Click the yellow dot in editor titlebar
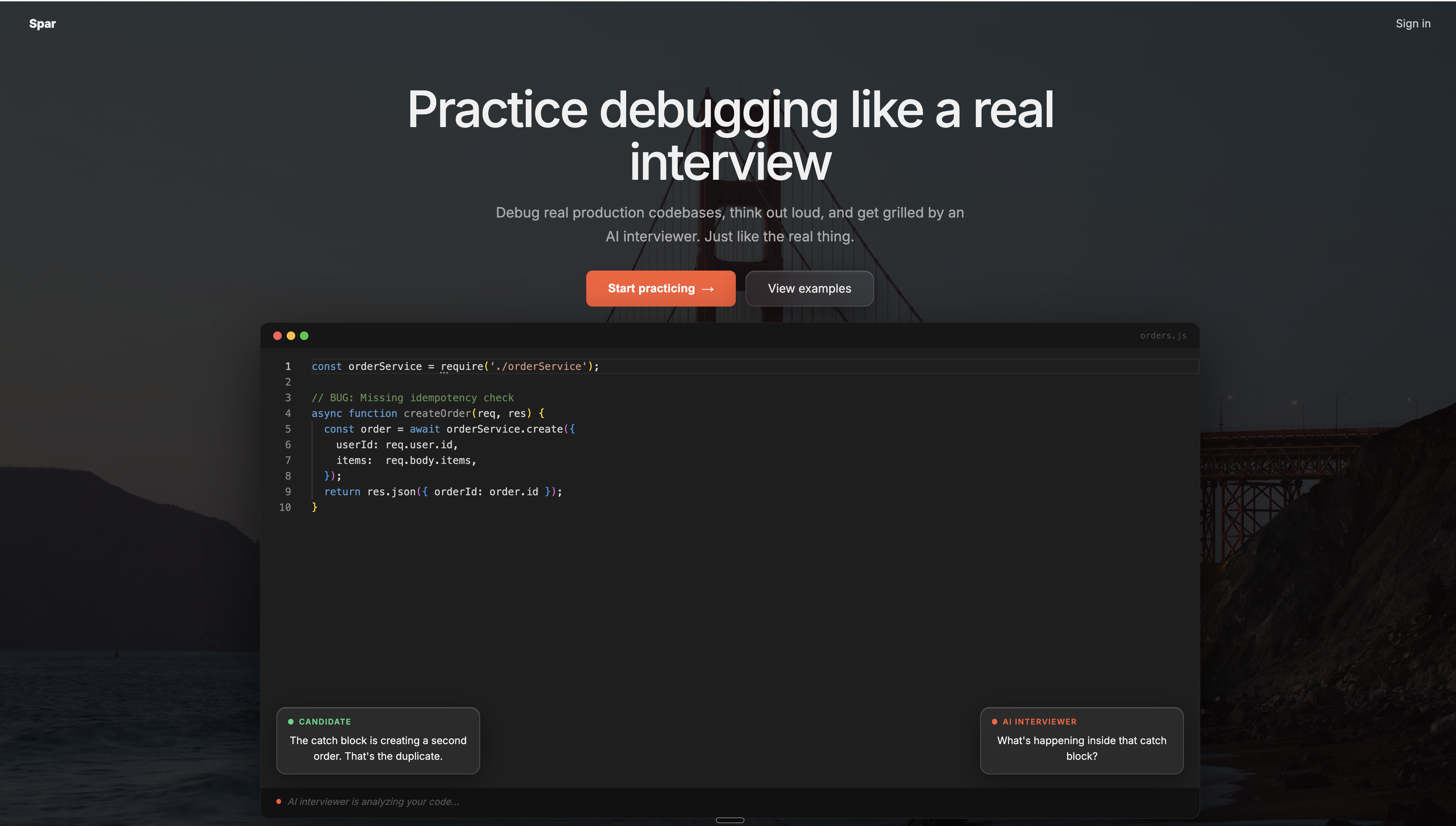The width and height of the screenshot is (1456, 826). point(291,336)
